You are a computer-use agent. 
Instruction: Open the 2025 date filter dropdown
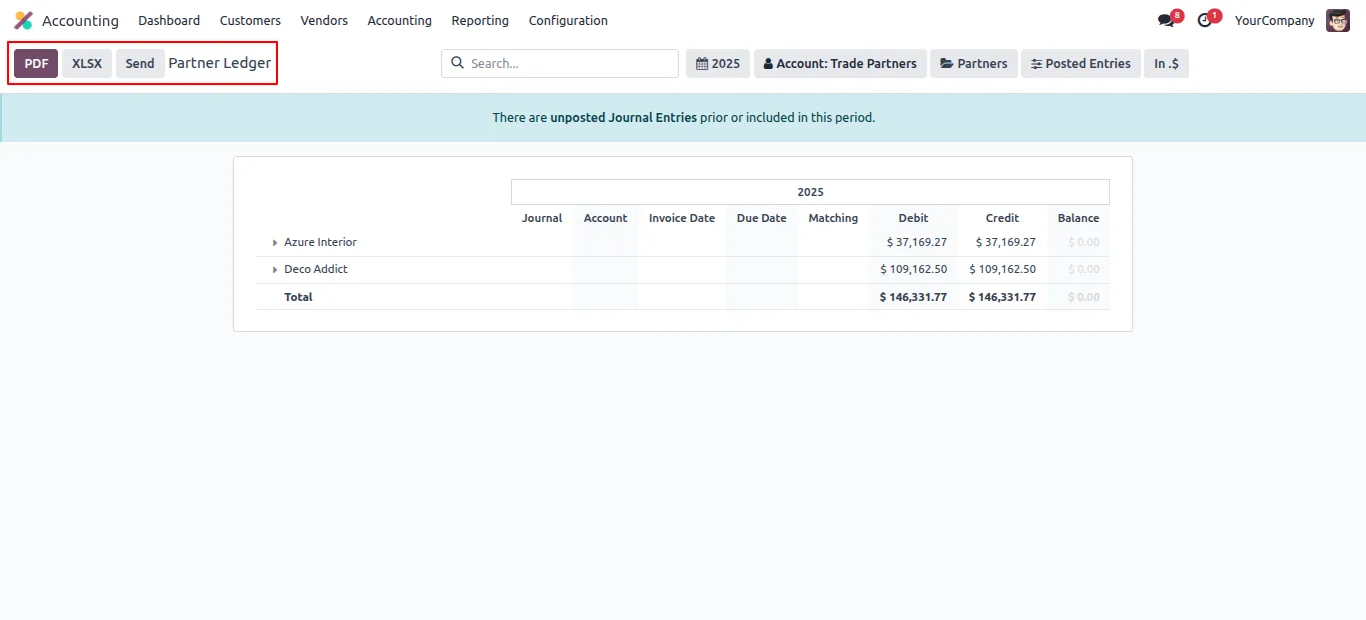click(718, 63)
